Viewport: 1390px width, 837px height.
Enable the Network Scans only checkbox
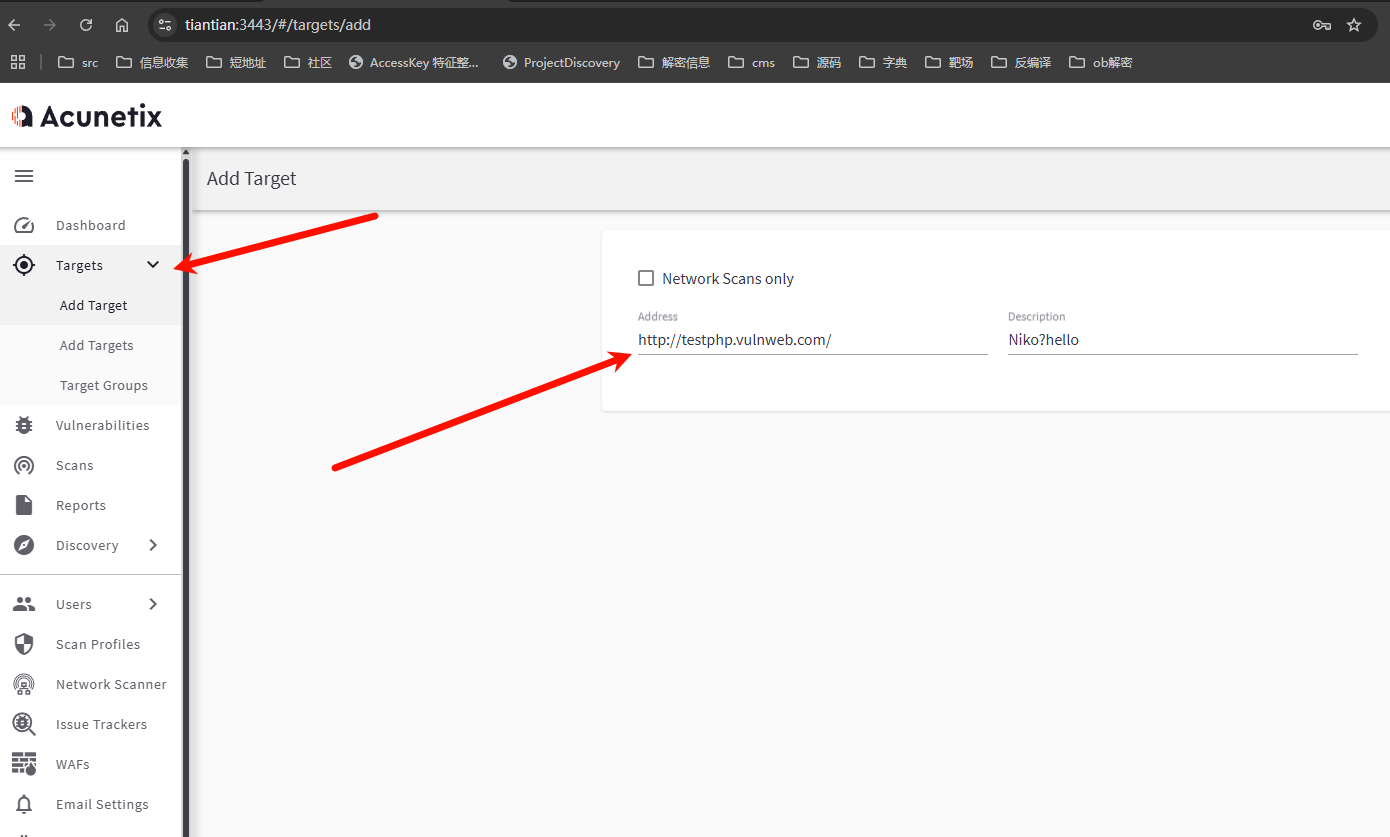[x=646, y=278]
